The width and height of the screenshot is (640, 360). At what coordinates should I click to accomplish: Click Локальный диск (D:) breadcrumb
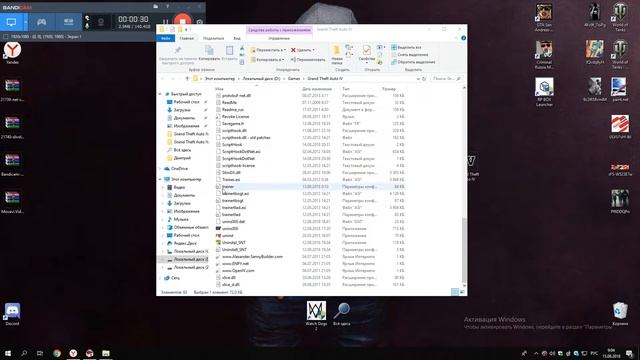pyautogui.click(x=261, y=78)
